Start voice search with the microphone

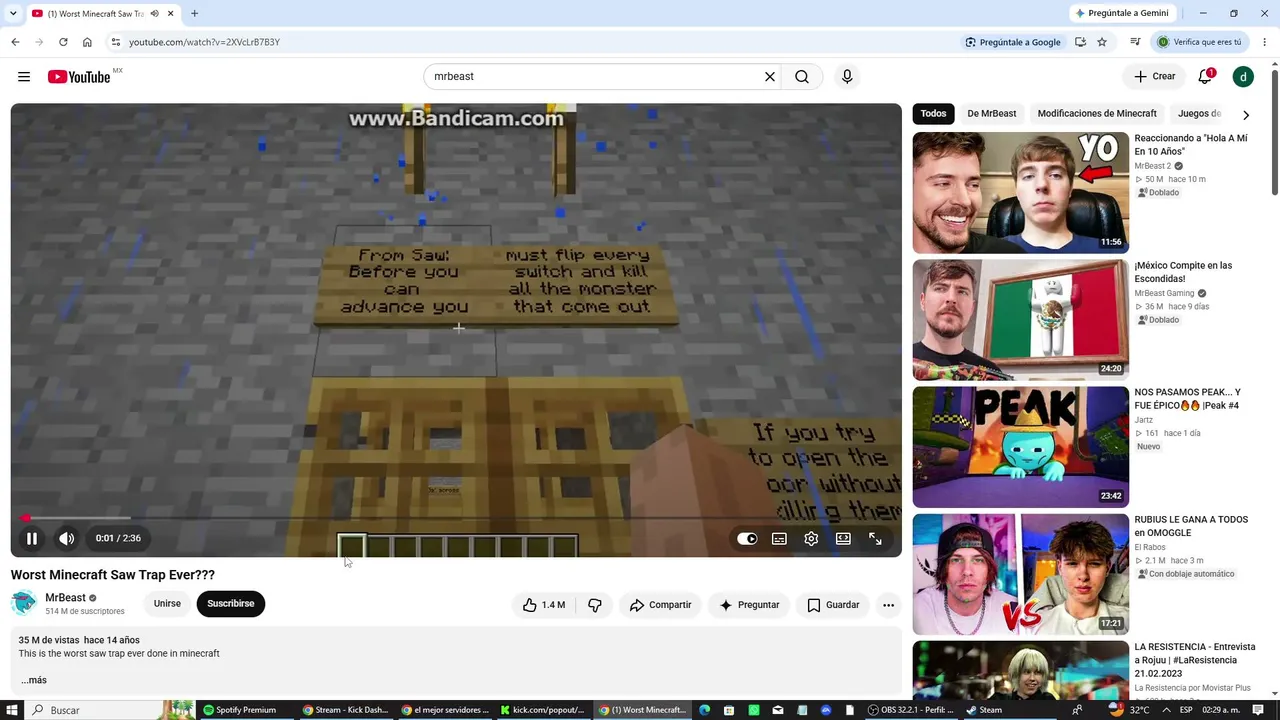pos(847,77)
